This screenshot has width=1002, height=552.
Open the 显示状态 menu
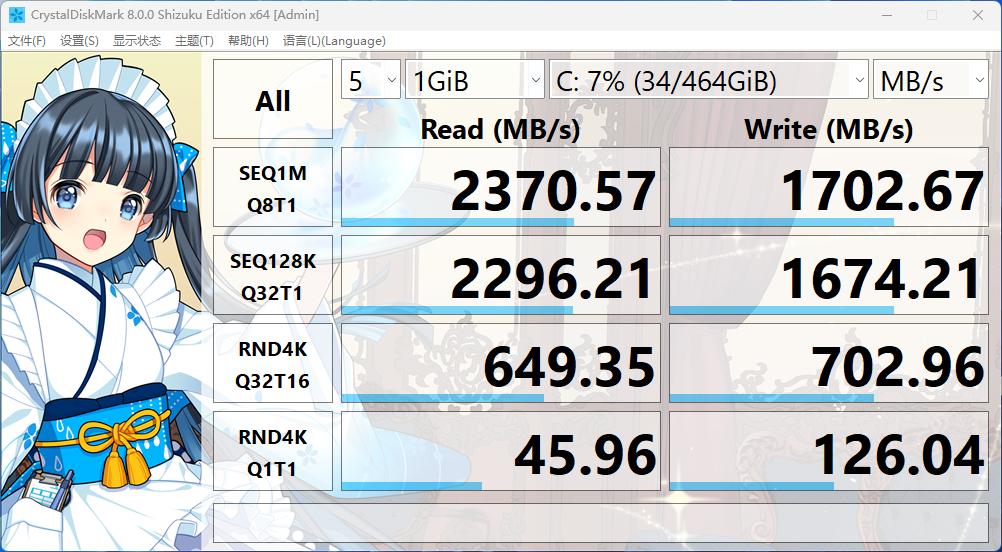[x=137, y=41]
